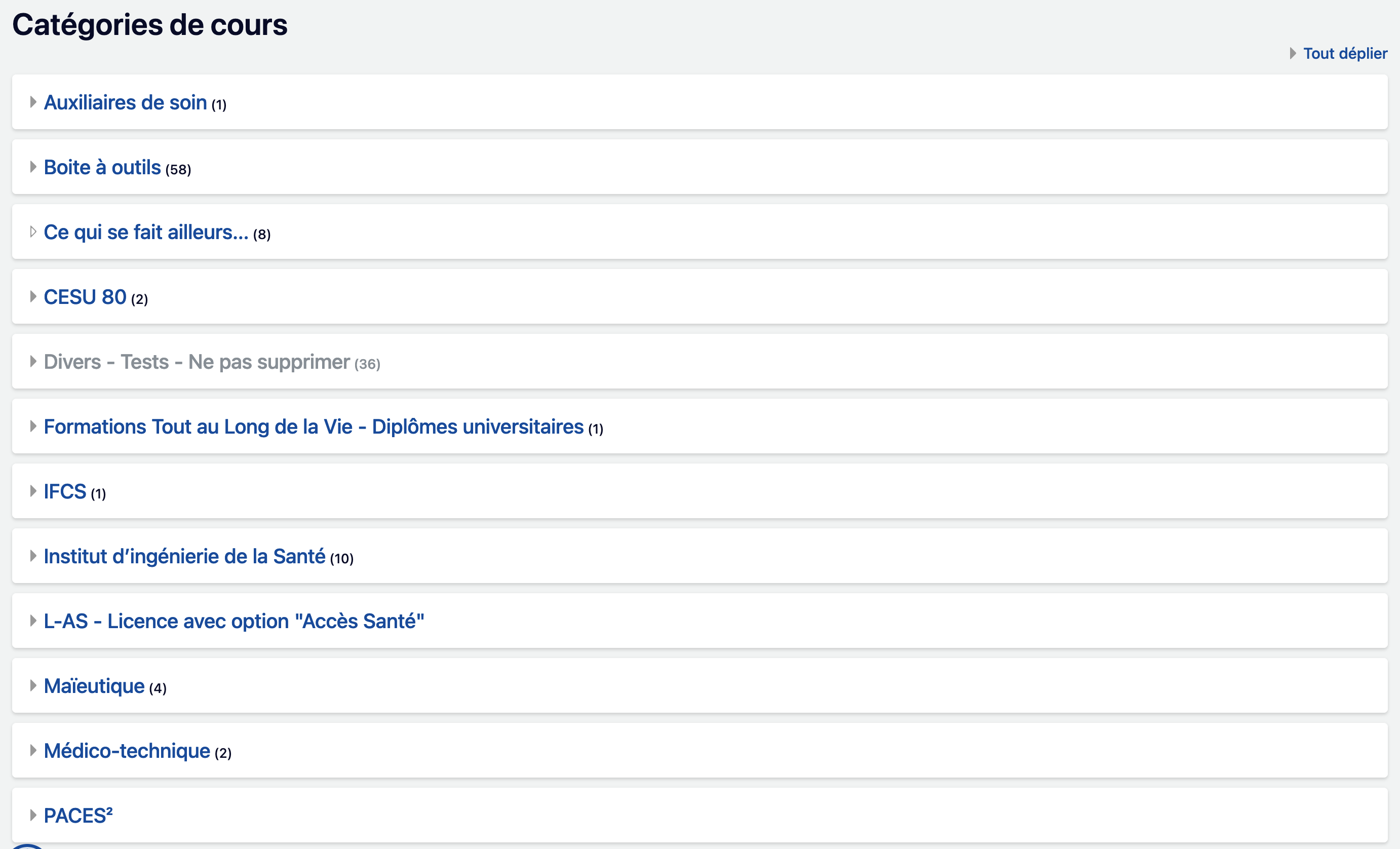
Task: Open the Boite à outils link
Action: point(102,168)
